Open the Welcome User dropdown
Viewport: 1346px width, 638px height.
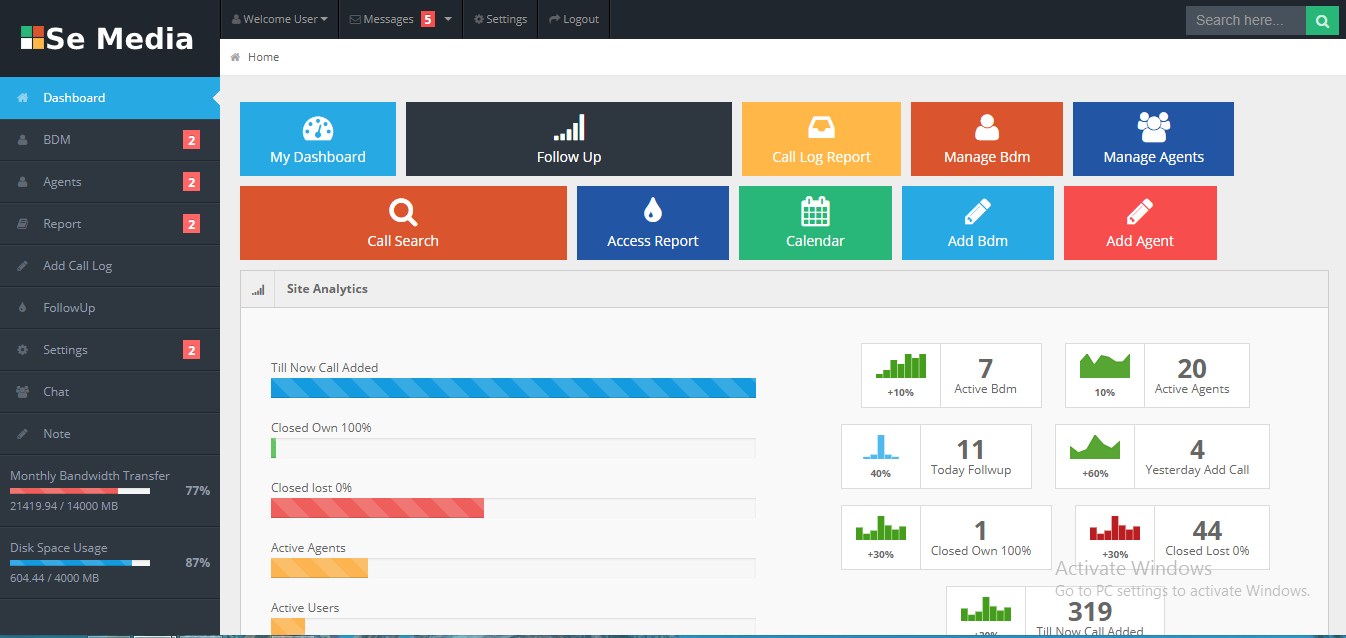coord(280,19)
